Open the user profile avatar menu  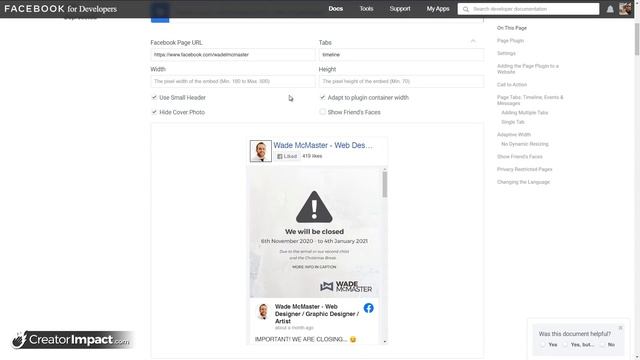[x=624, y=9]
